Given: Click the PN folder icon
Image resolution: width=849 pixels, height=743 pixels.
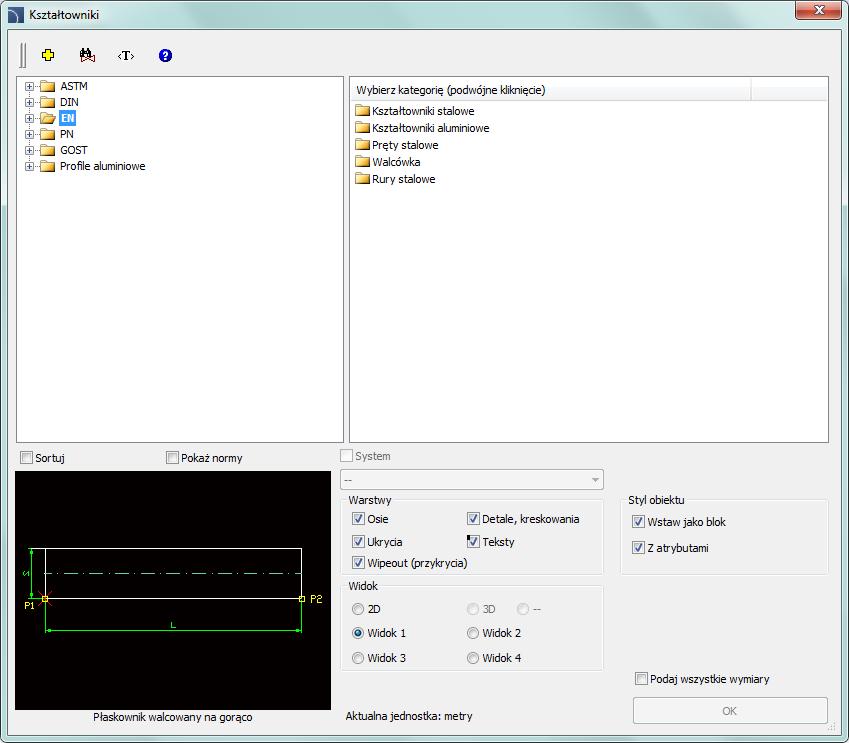Looking at the screenshot, I should (x=48, y=134).
